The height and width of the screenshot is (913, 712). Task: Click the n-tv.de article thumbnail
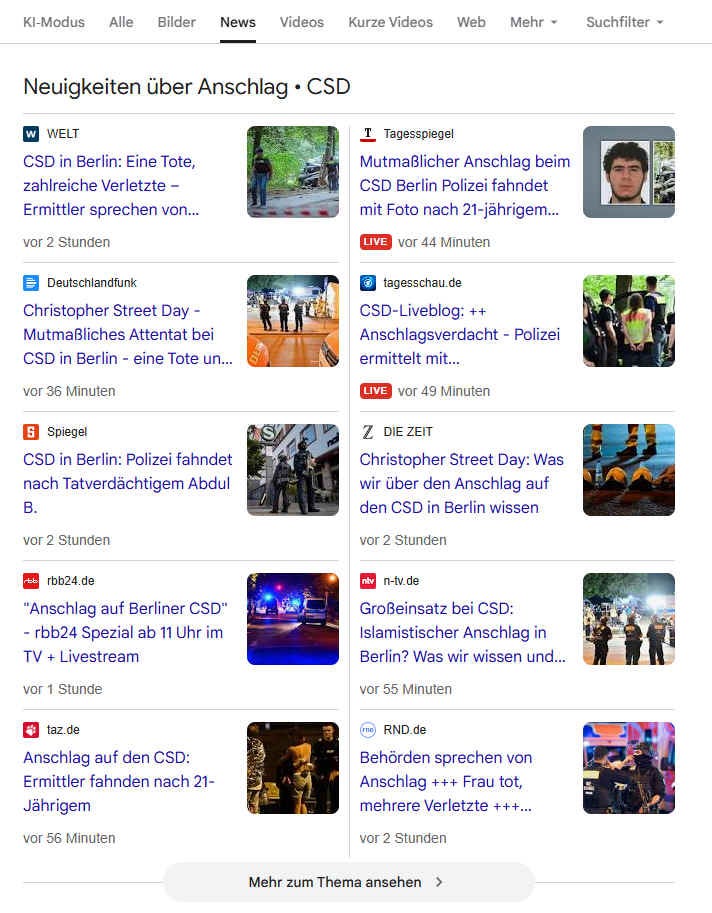(629, 619)
